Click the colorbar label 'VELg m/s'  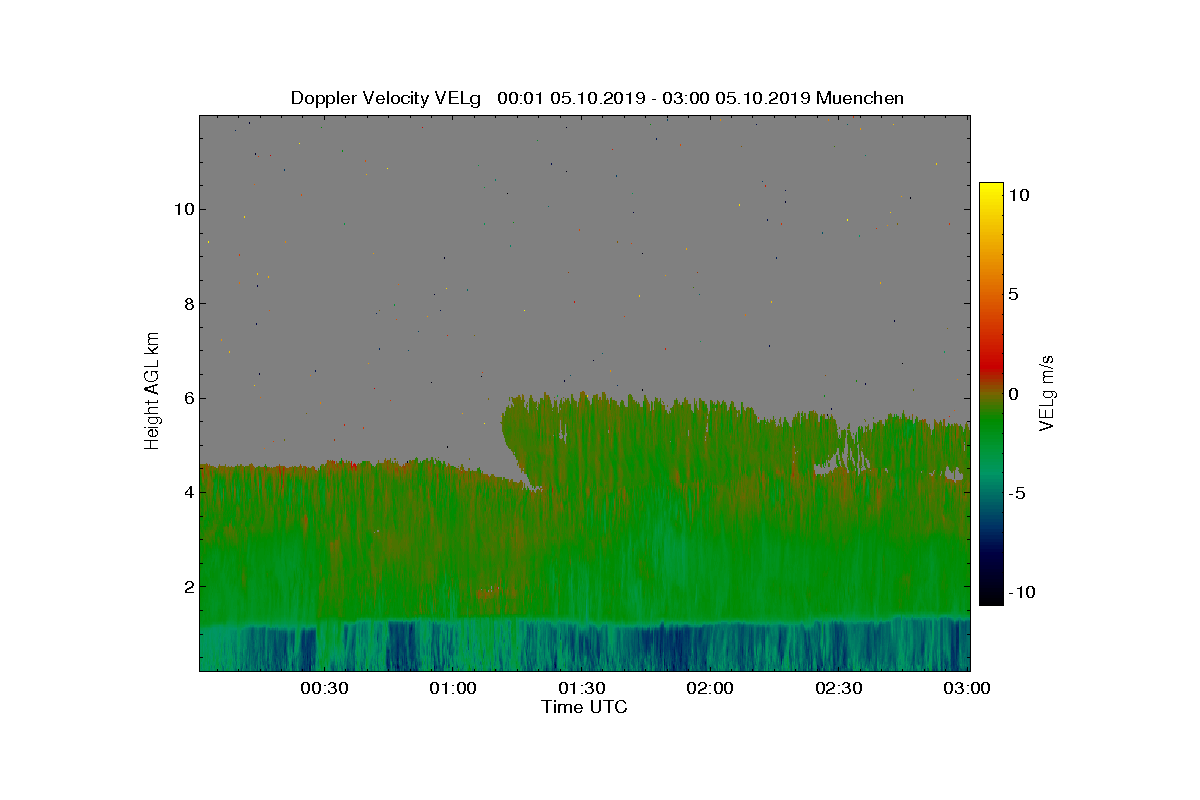(1047, 392)
